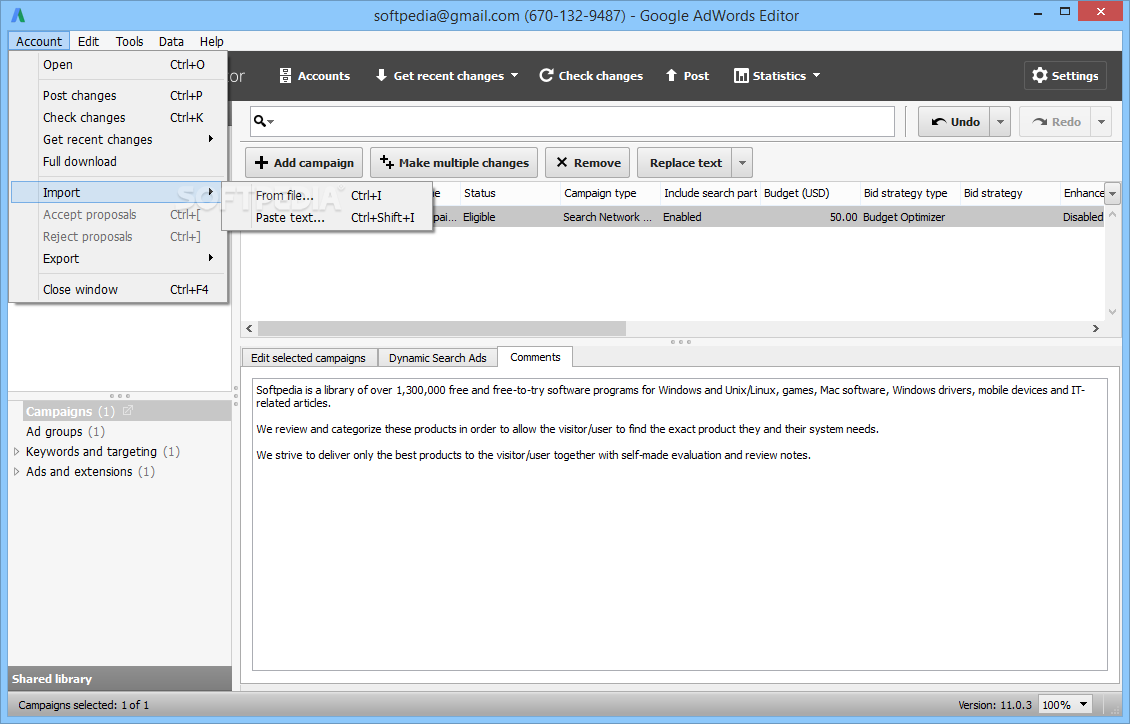Click the Shared library panel header
The width and height of the screenshot is (1130, 724).
click(120, 679)
